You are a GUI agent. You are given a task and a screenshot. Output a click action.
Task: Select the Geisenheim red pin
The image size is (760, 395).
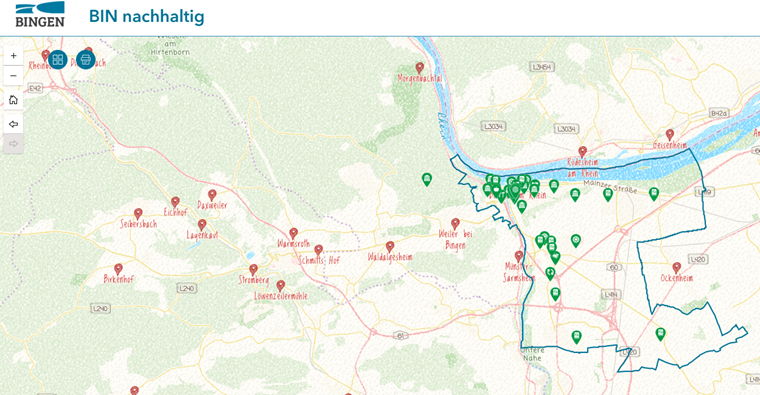(x=670, y=134)
